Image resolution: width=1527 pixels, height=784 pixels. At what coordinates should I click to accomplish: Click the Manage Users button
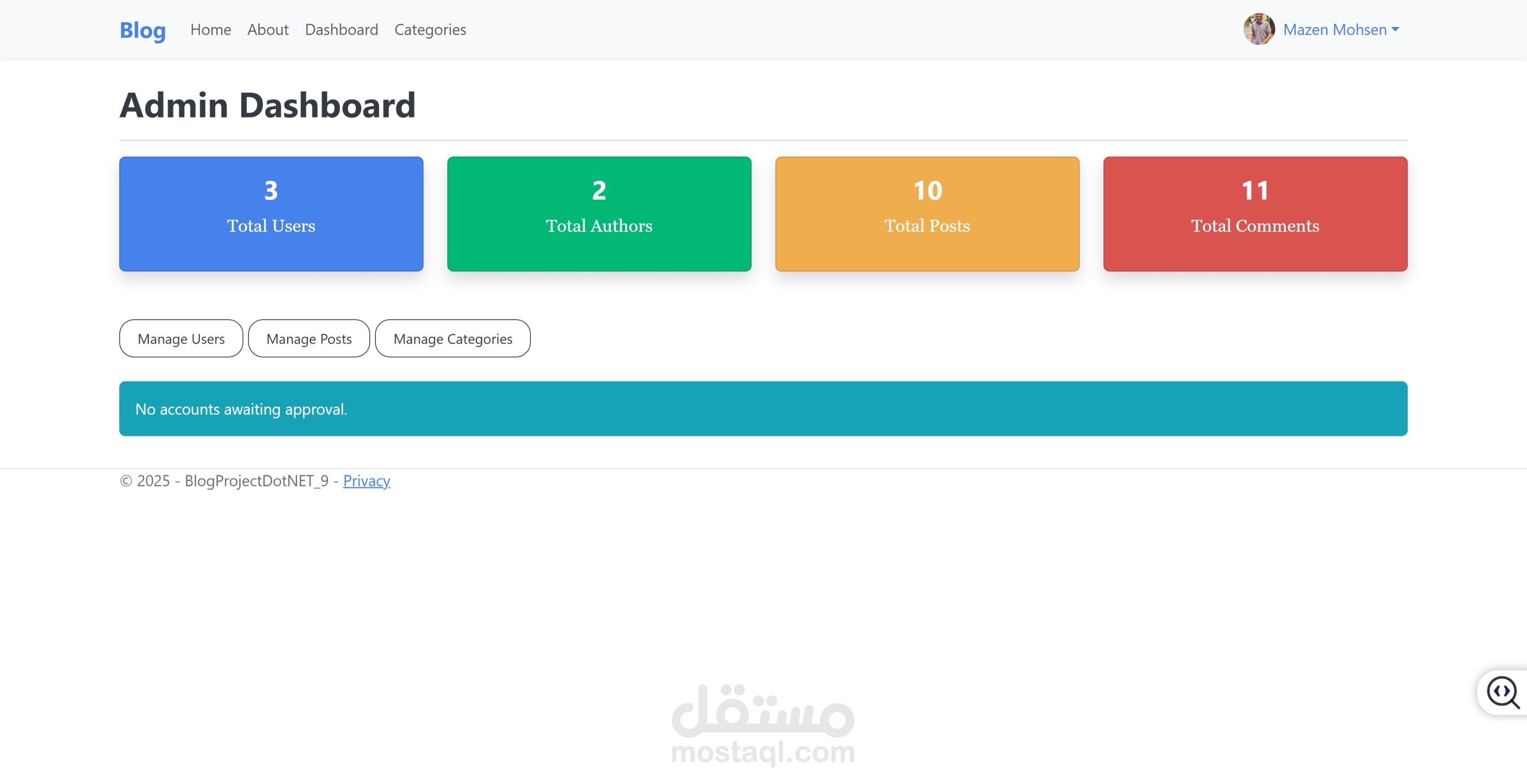click(x=181, y=338)
